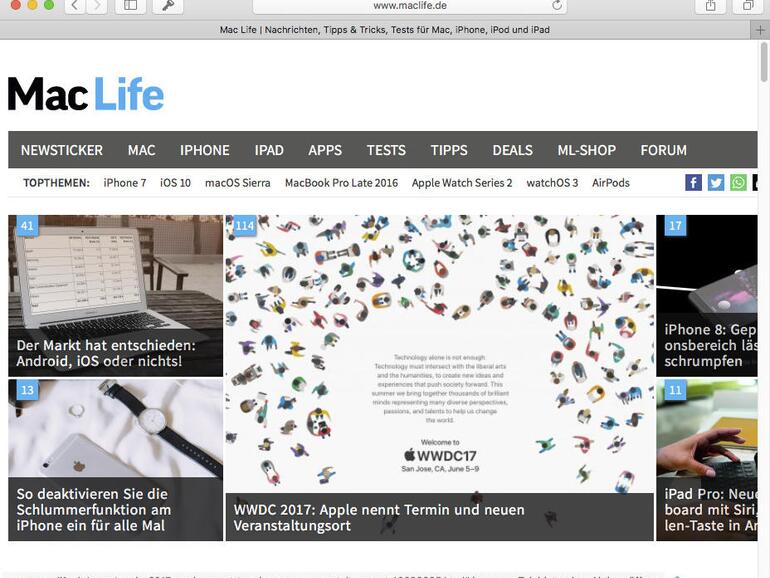
Task: Click the page's vertical scrollbar thumb
Action: [x=764, y=62]
